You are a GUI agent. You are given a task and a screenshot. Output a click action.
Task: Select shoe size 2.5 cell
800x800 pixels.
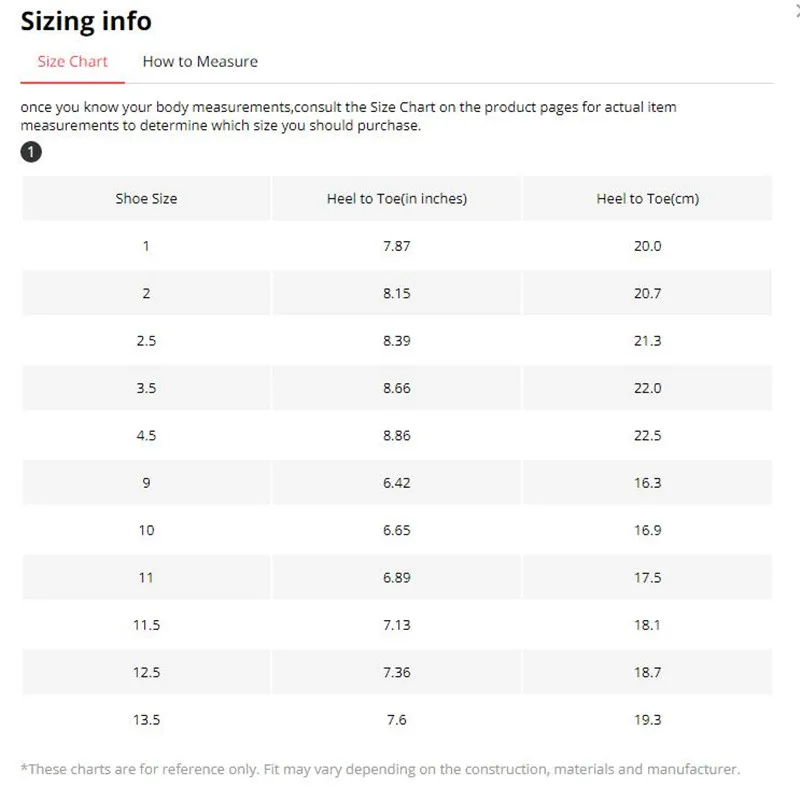click(x=146, y=341)
